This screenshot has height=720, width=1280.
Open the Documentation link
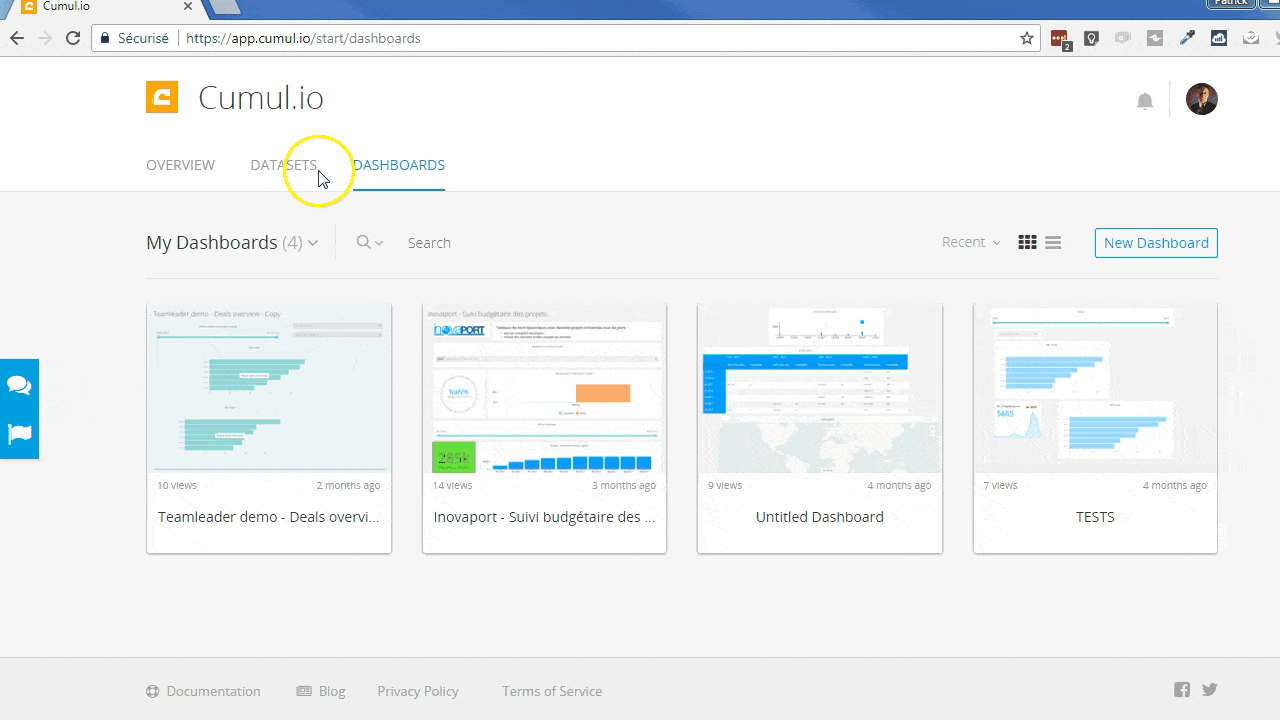[x=203, y=691]
